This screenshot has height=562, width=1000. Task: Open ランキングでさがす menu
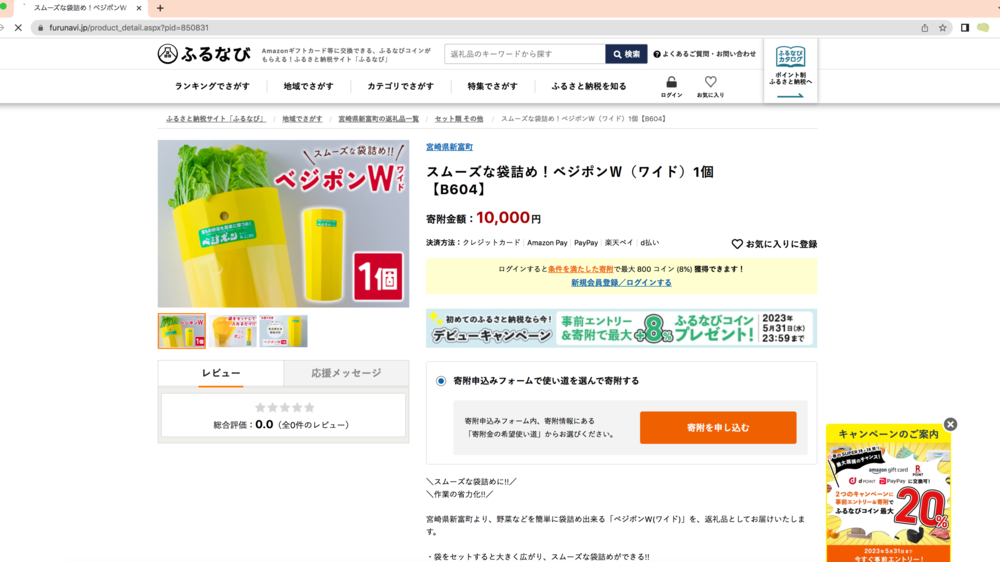212,87
